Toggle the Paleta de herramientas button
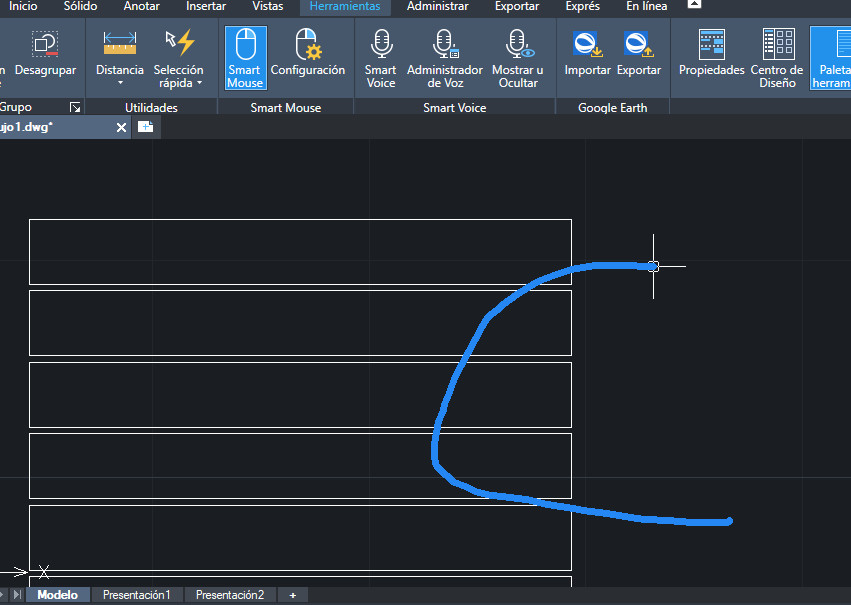This screenshot has height=605, width=851. click(x=831, y=58)
